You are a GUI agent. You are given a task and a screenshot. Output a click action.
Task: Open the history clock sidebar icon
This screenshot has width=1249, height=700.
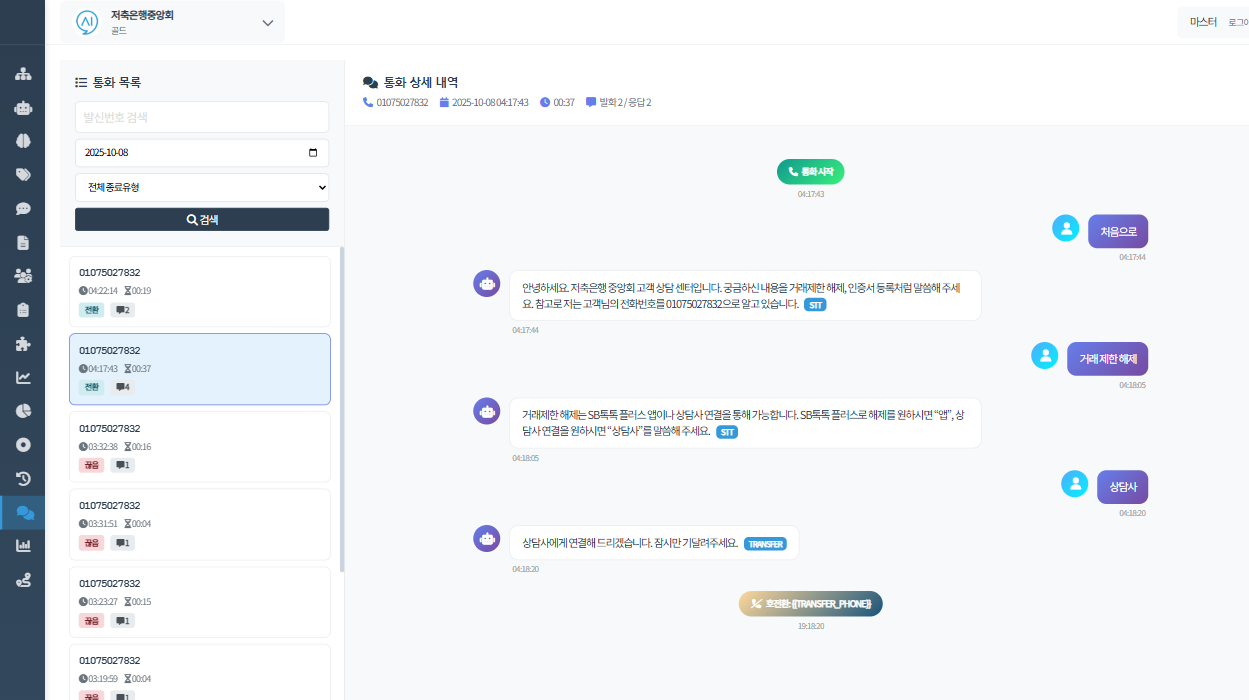click(23, 478)
